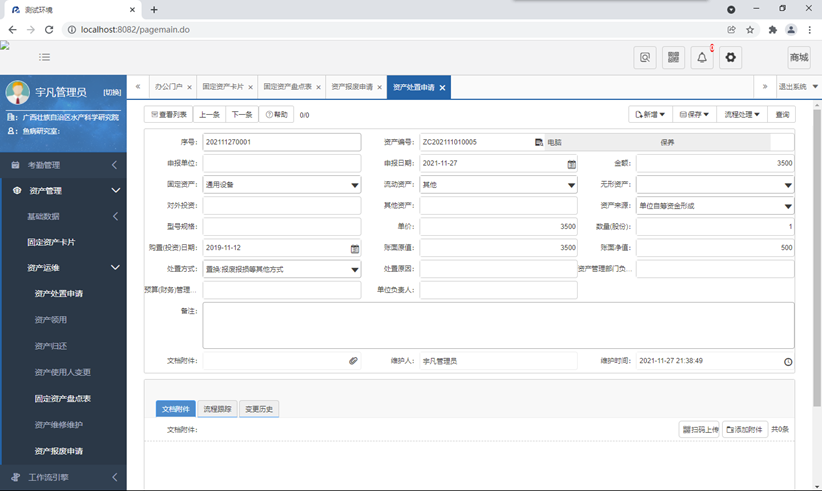The image size is (822, 491).
Task: Close the 固定资产卡片 tab
Action: click(x=251, y=88)
